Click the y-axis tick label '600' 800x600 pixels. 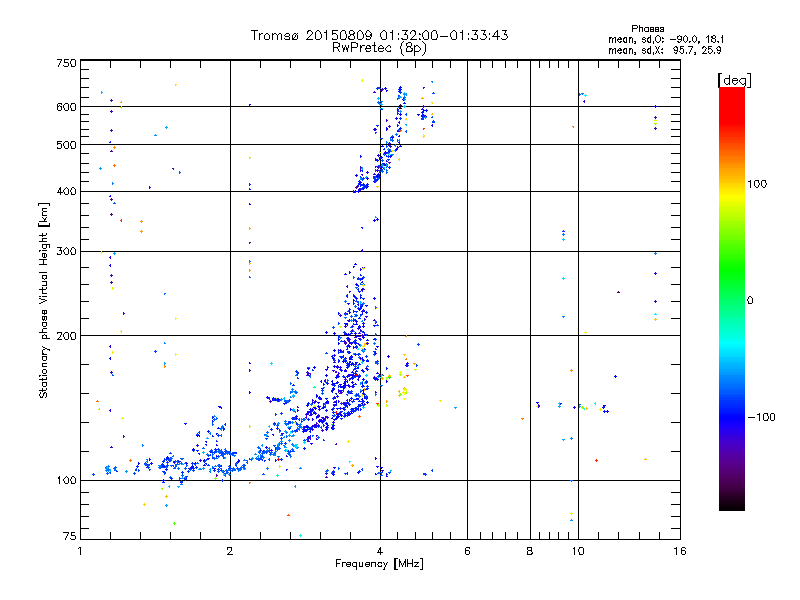66,107
